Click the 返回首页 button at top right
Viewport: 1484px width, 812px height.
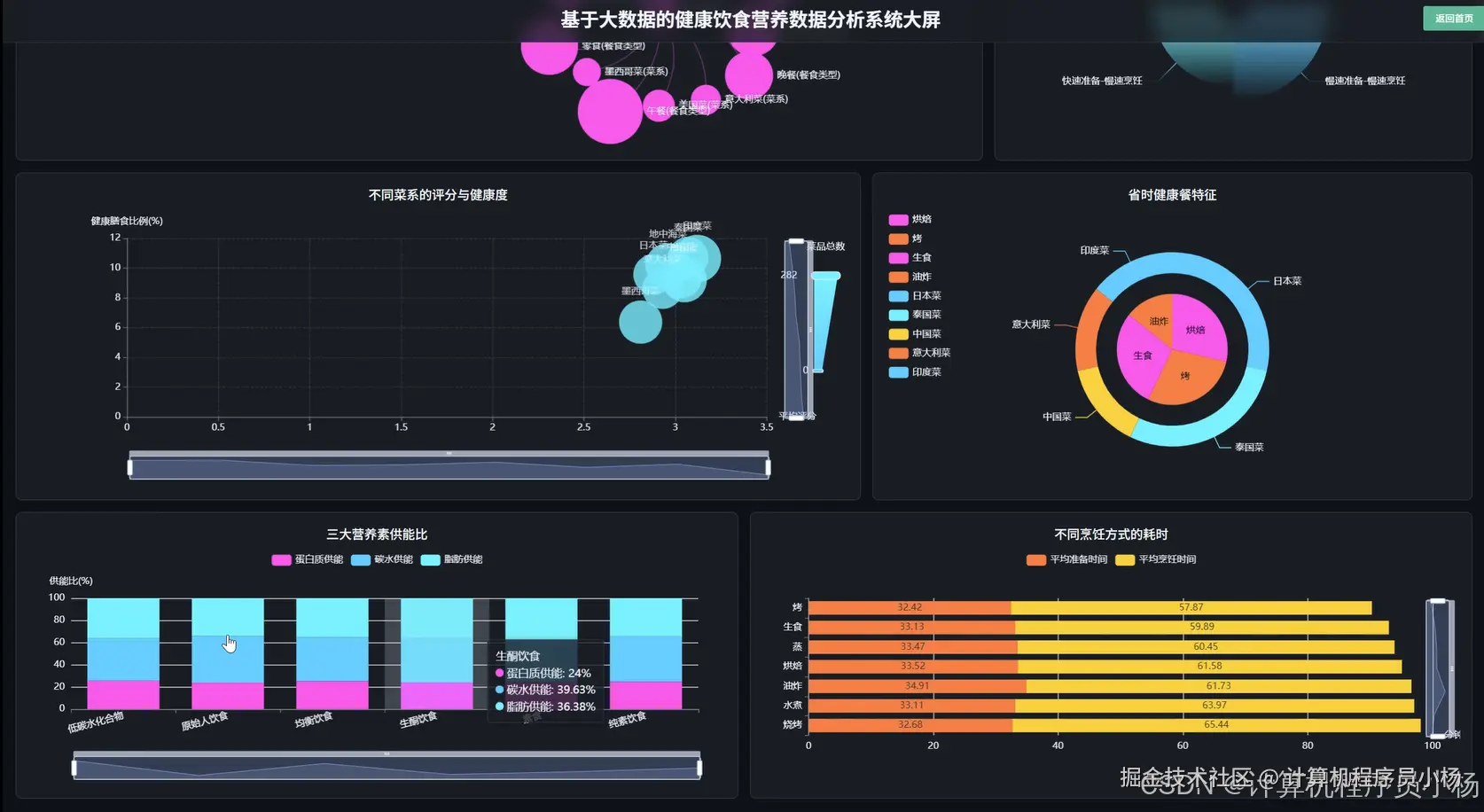pyautogui.click(x=1451, y=18)
